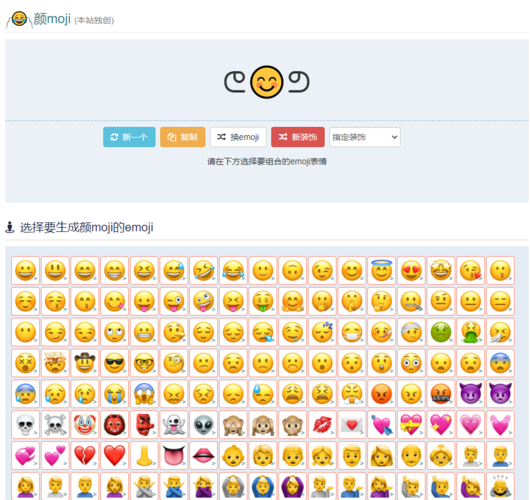Pick the sneezing tissue face emoji
530x500 pixels.
coord(500,332)
